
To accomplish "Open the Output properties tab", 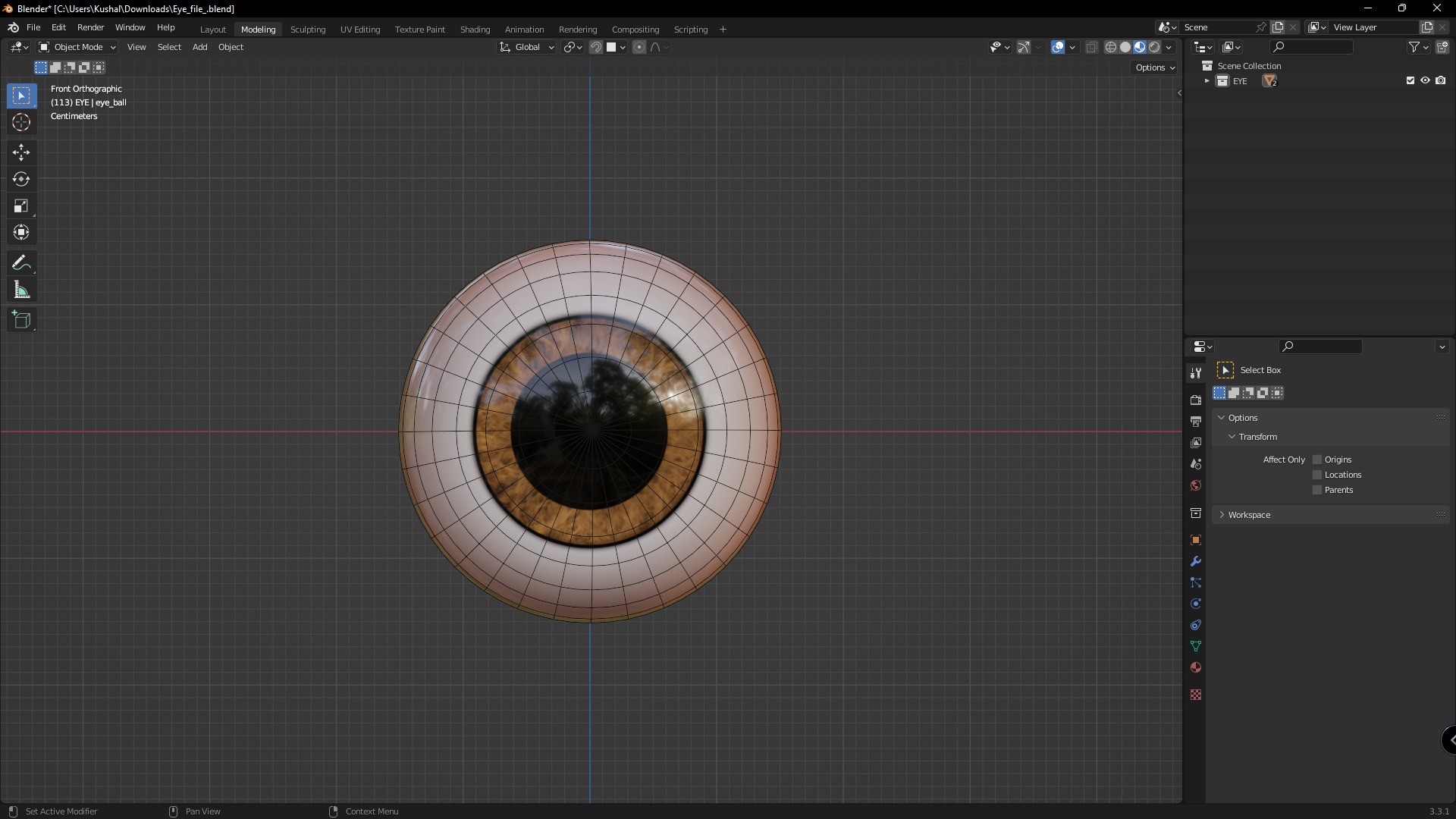I will (x=1196, y=421).
